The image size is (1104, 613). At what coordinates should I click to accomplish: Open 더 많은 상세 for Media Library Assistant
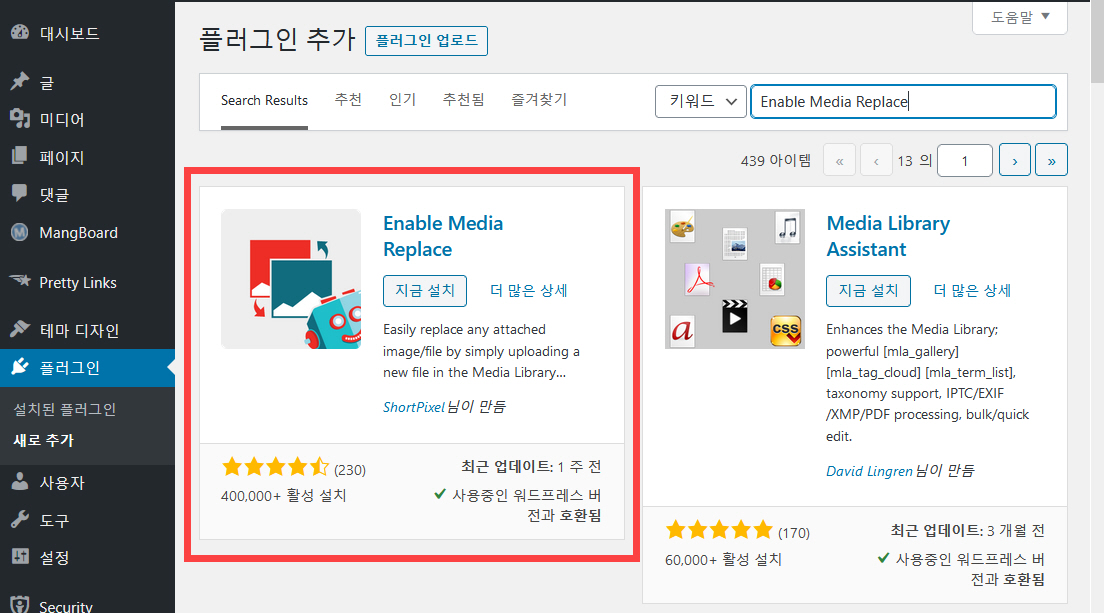pyautogui.click(x=972, y=291)
